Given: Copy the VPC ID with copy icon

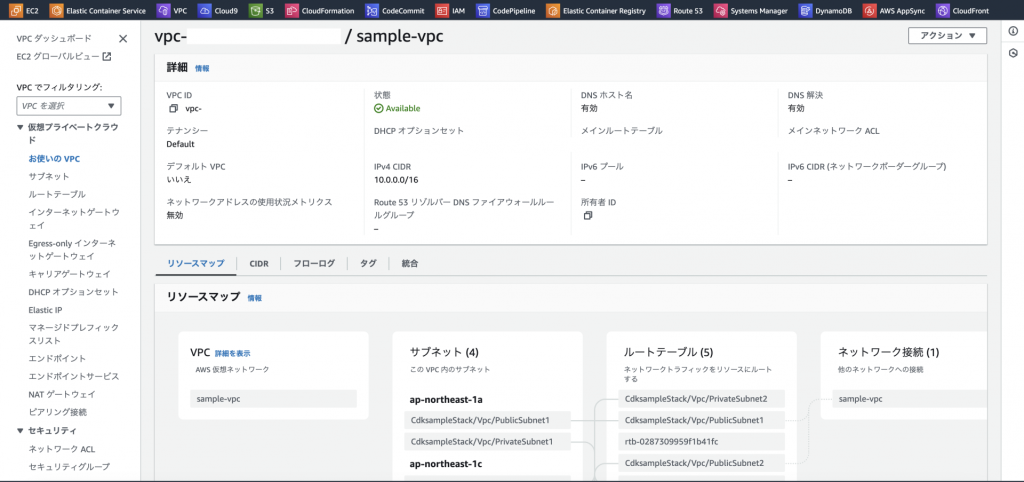Looking at the screenshot, I should 173,108.
